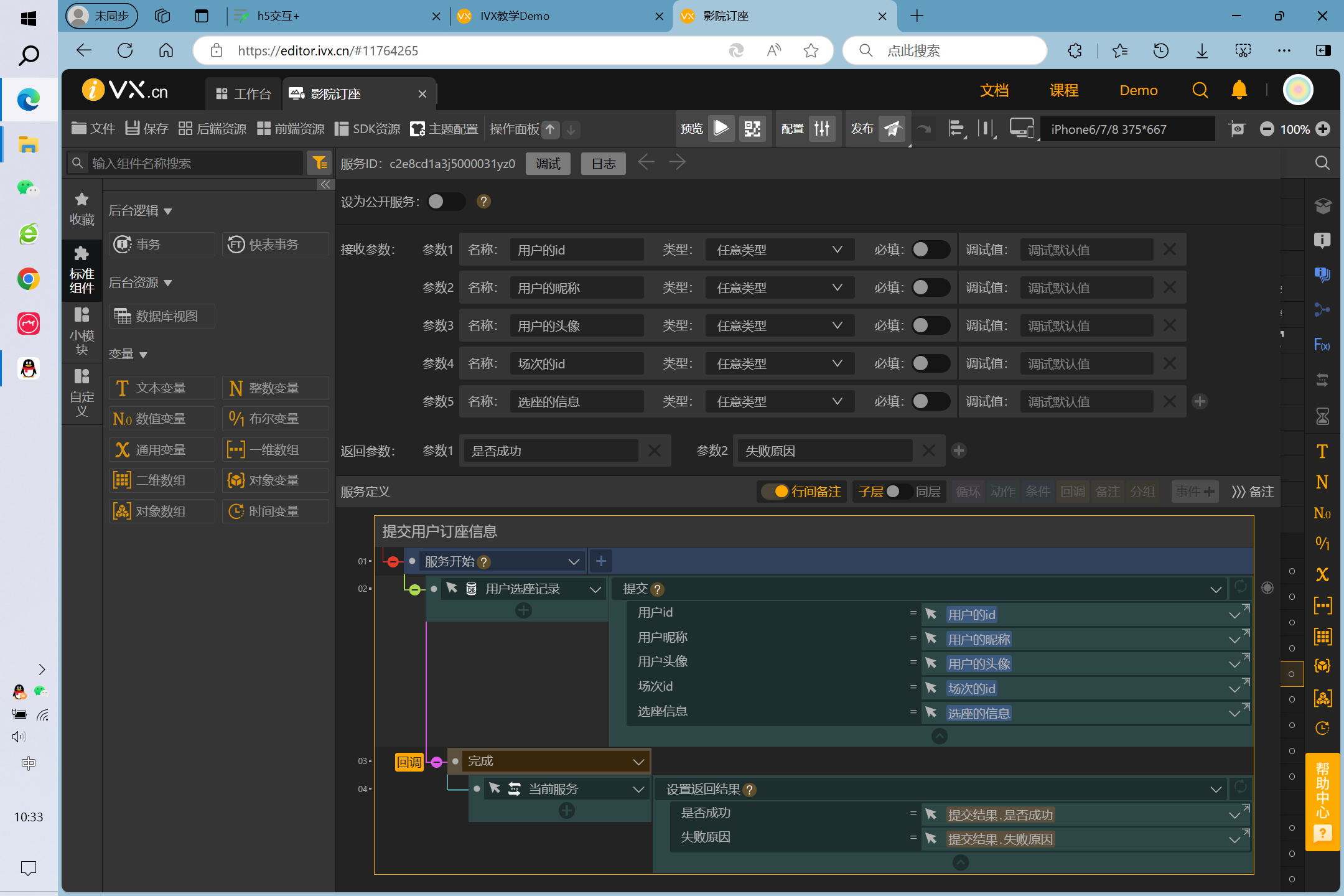
Task: Open the 文档 docs link
Action: pos(994,90)
